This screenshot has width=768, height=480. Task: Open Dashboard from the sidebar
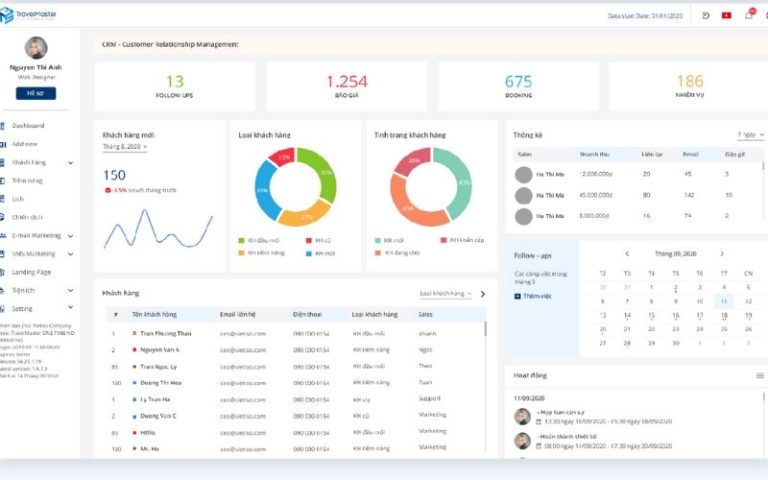[28, 125]
